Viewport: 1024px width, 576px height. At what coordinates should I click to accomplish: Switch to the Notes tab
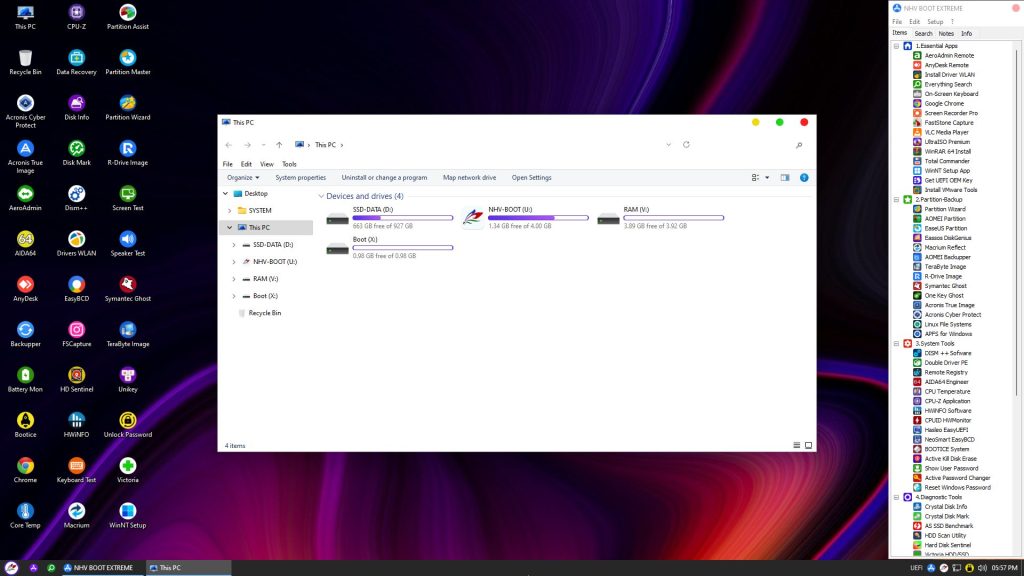click(946, 33)
